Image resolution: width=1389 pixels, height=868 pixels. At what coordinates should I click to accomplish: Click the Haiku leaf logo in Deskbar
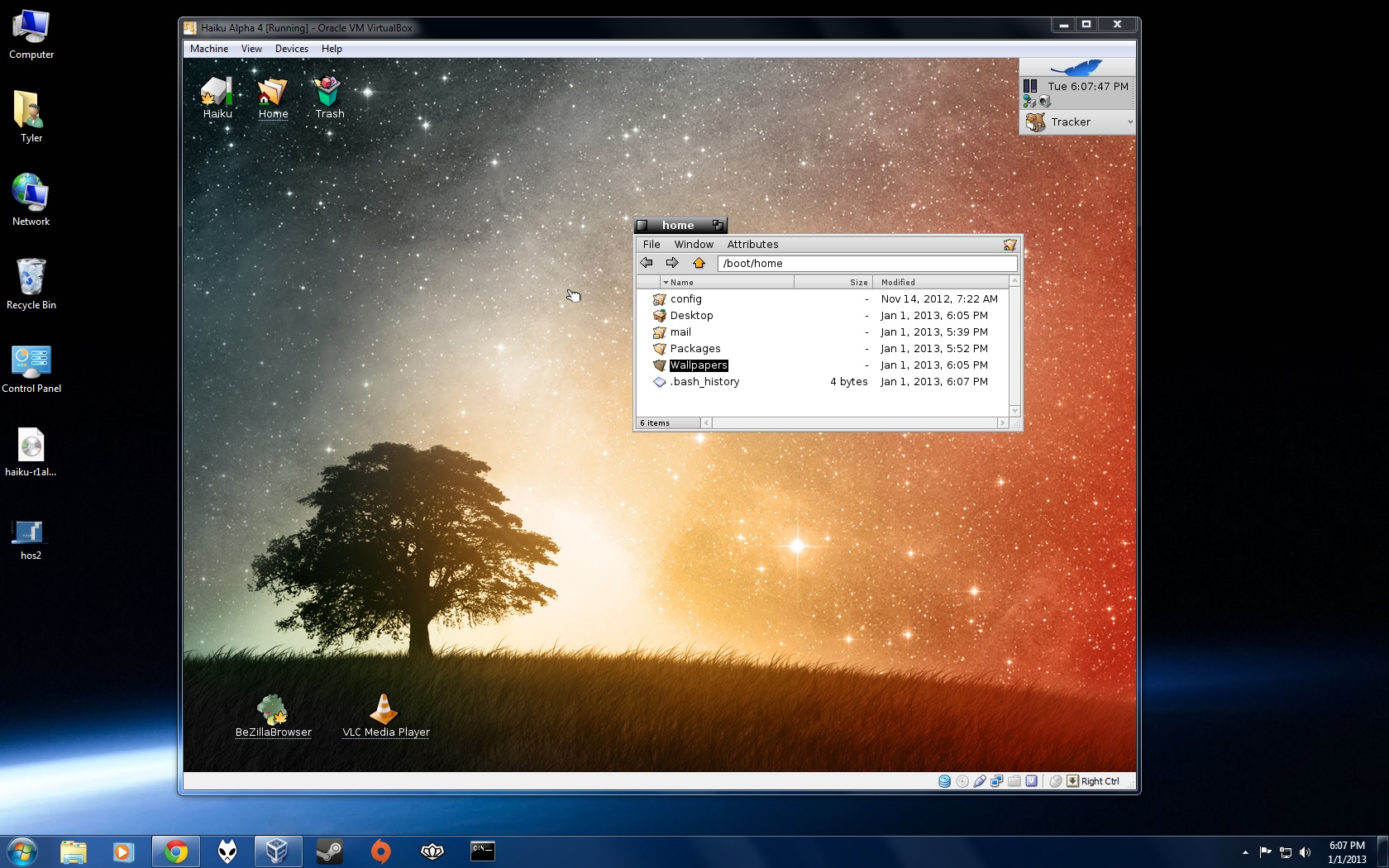1076,67
